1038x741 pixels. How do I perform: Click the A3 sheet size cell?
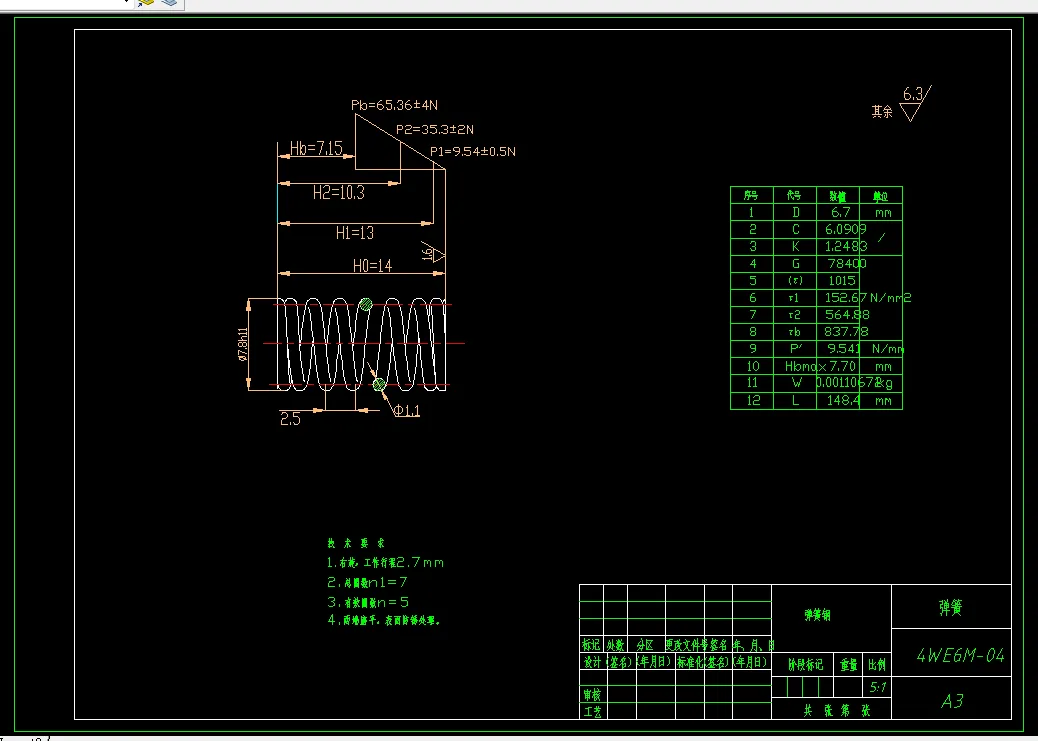952,701
